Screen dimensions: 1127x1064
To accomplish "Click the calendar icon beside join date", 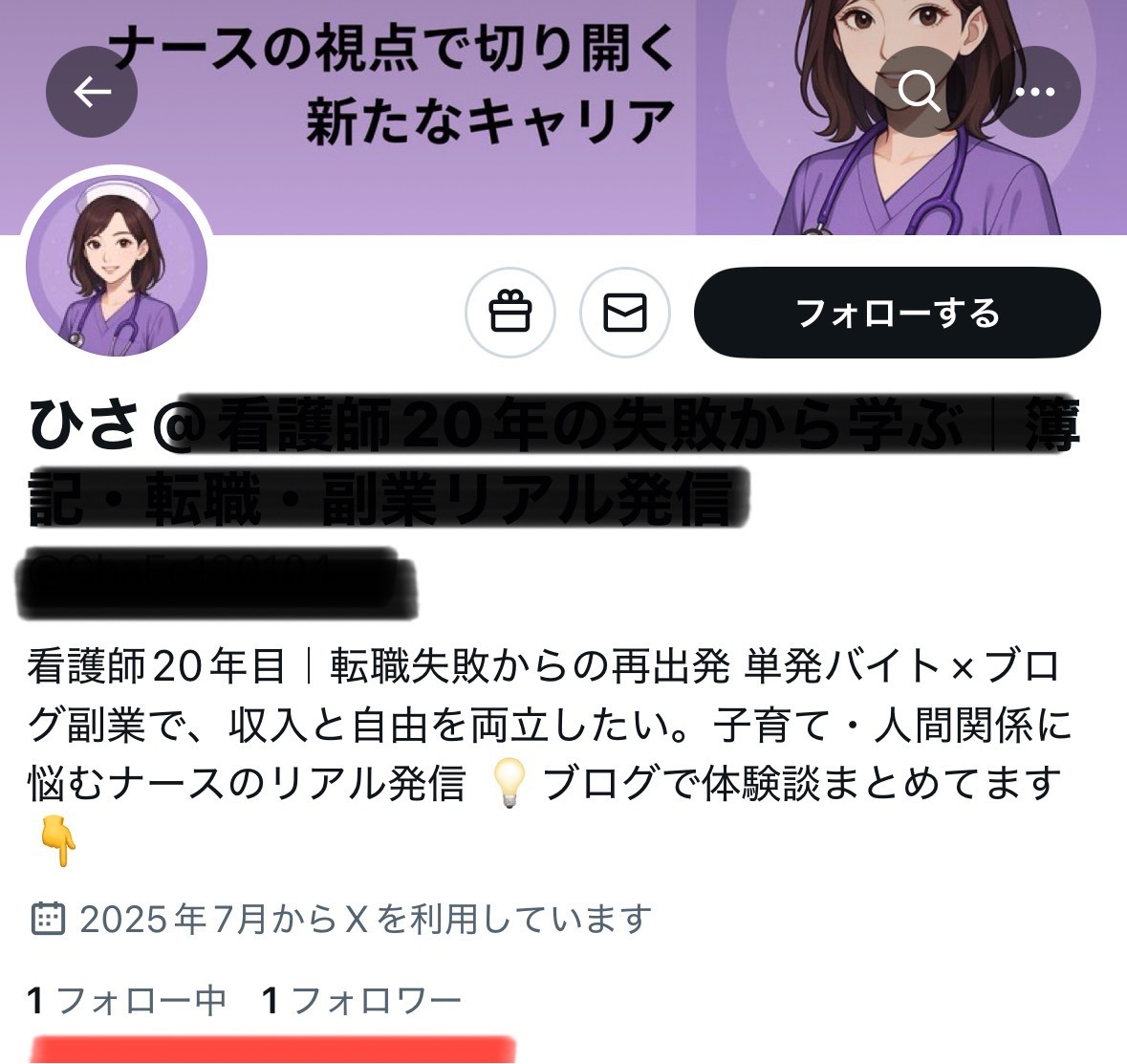I will pyautogui.click(x=48, y=918).
